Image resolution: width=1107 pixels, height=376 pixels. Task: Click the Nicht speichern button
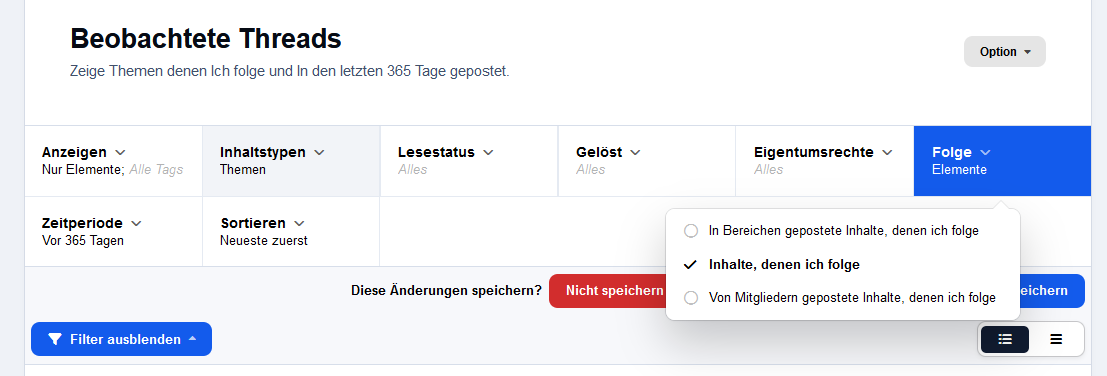click(x=608, y=291)
